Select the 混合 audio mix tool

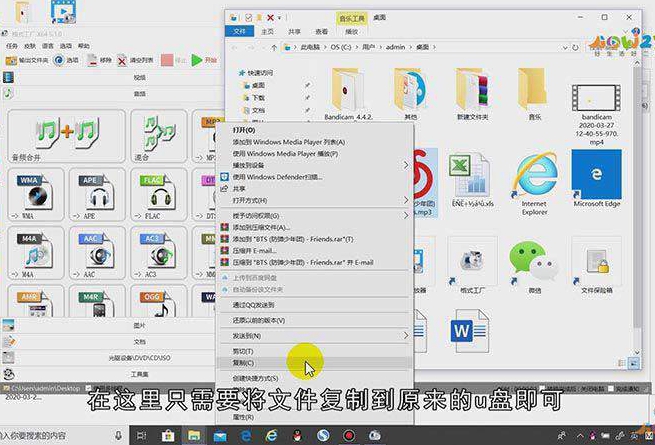point(158,136)
